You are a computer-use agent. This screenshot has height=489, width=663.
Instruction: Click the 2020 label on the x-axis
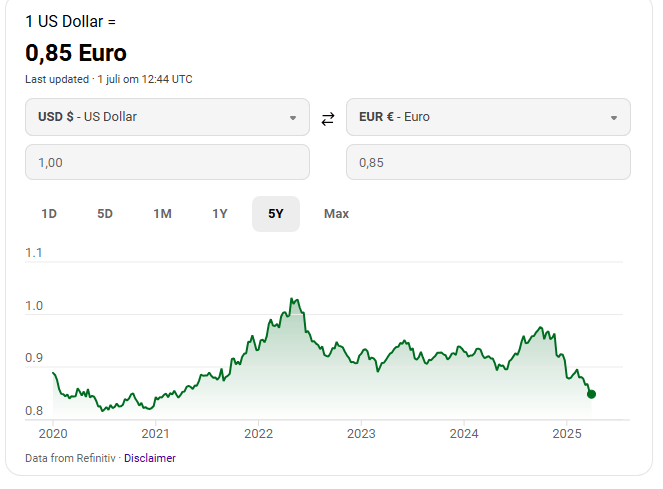(52, 434)
